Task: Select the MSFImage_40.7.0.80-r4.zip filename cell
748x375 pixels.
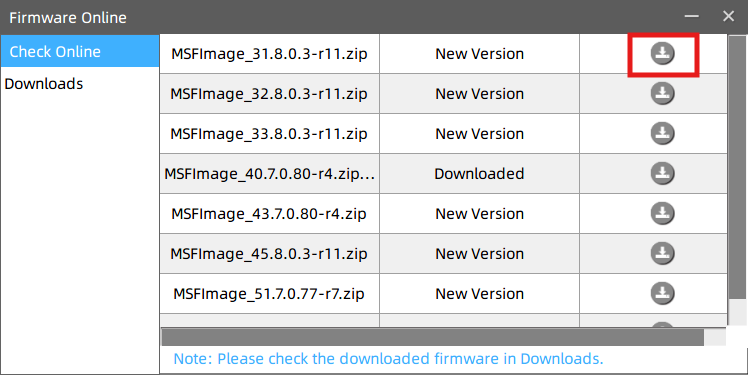Action: click(270, 174)
